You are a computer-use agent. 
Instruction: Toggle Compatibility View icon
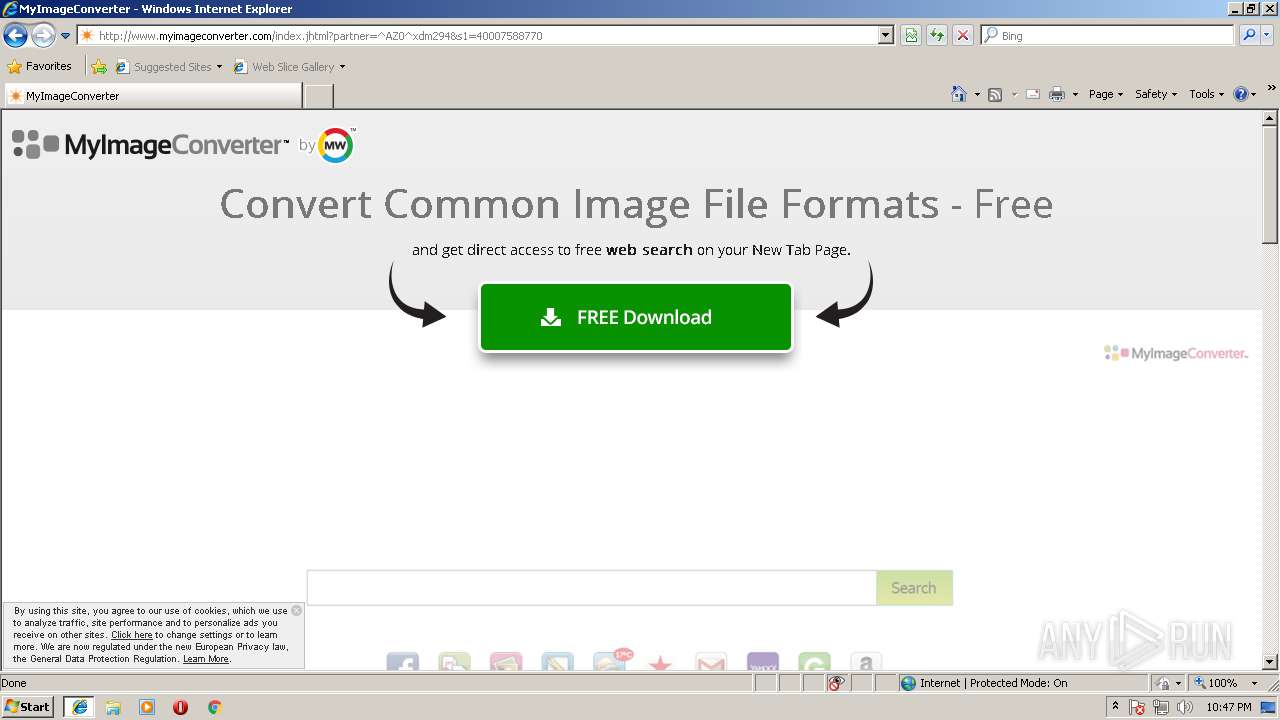click(911, 35)
